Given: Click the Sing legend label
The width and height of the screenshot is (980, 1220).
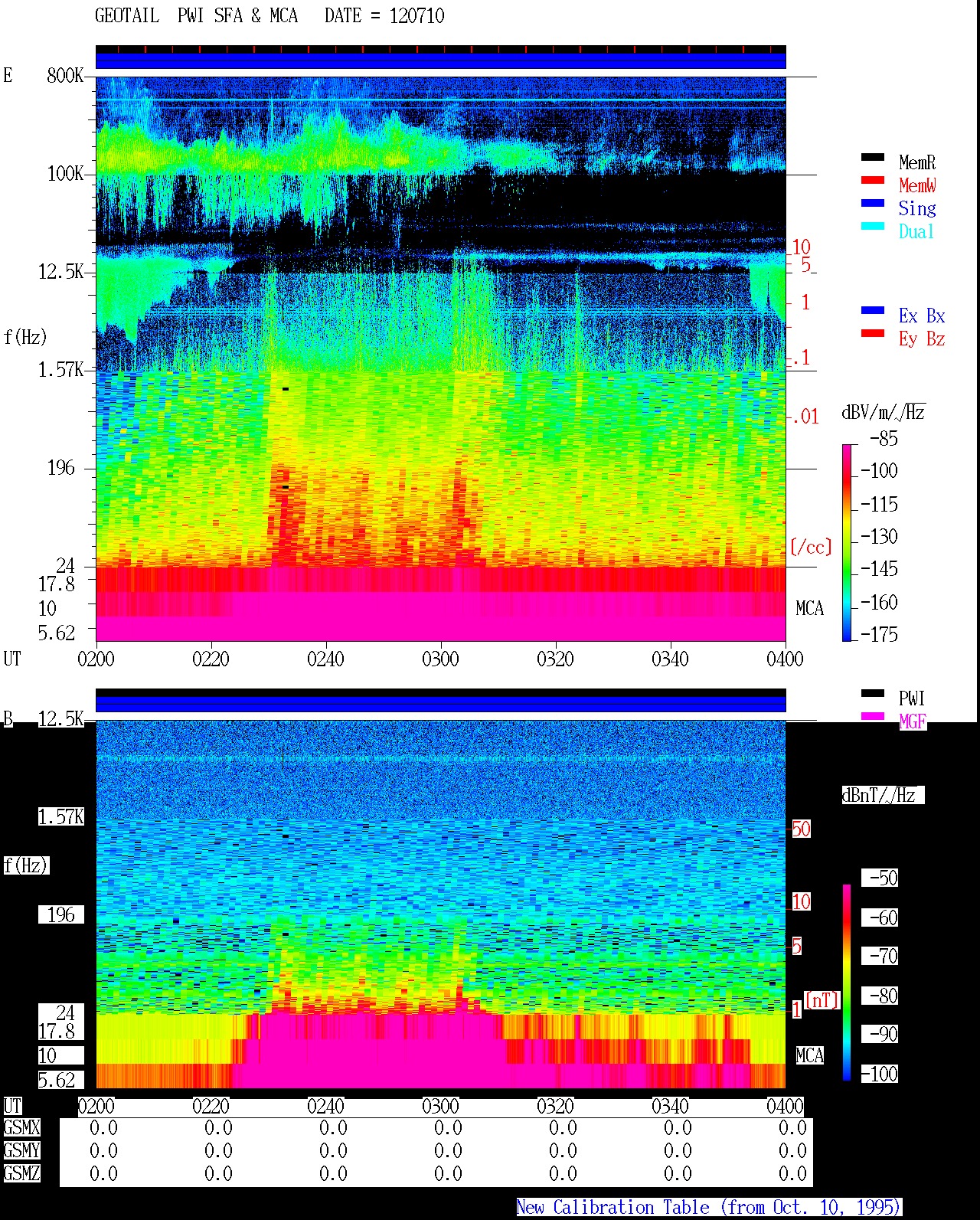Looking at the screenshot, I should tap(917, 208).
